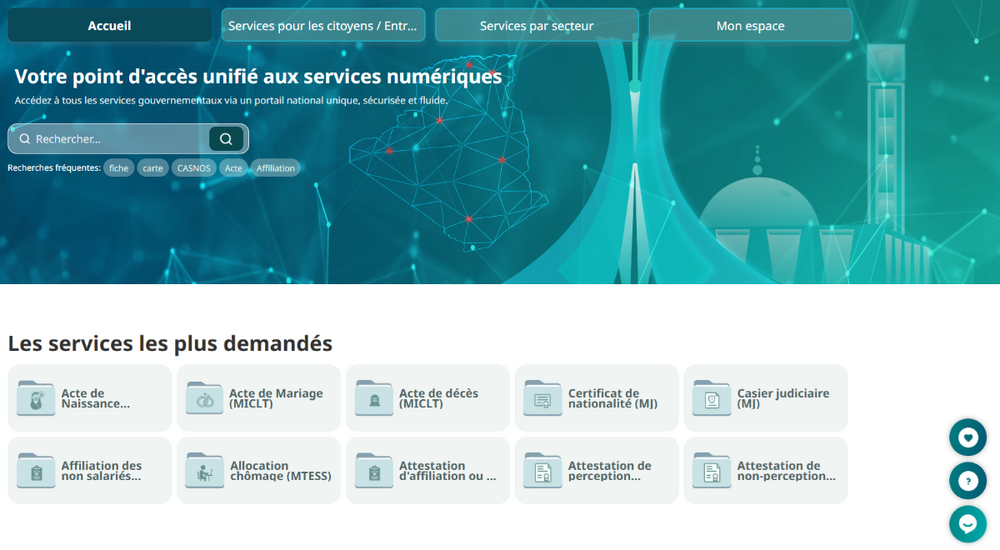Select the CASNOS frequent search tag

(194, 168)
